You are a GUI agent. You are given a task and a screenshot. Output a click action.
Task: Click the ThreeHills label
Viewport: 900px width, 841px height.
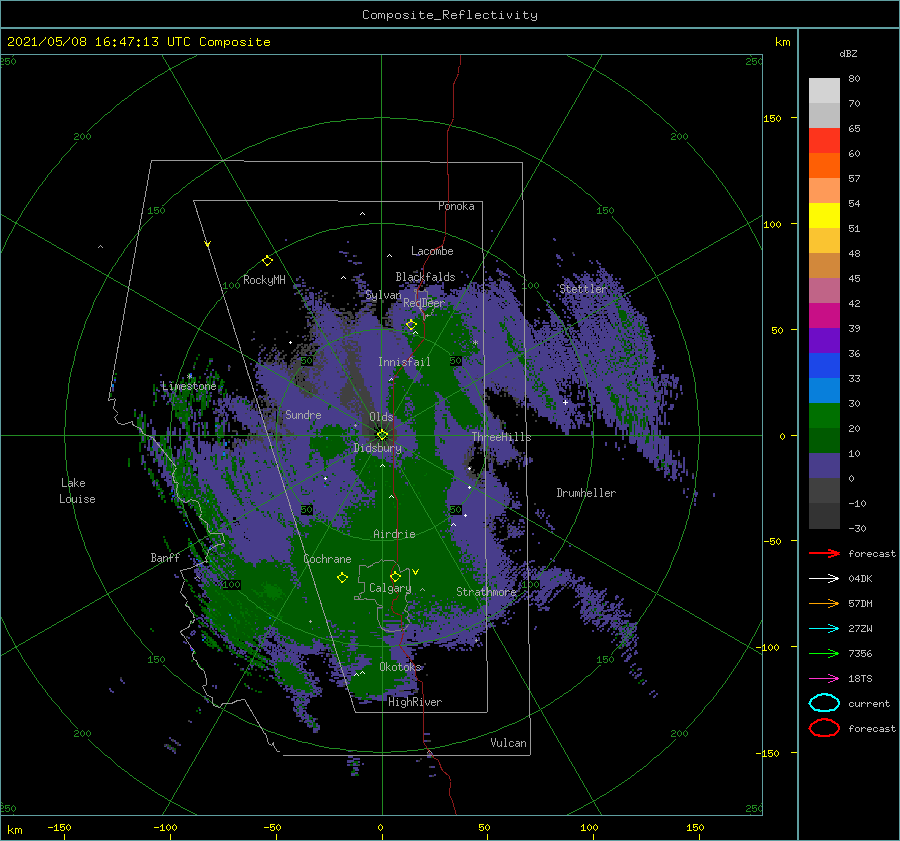coord(501,437)
